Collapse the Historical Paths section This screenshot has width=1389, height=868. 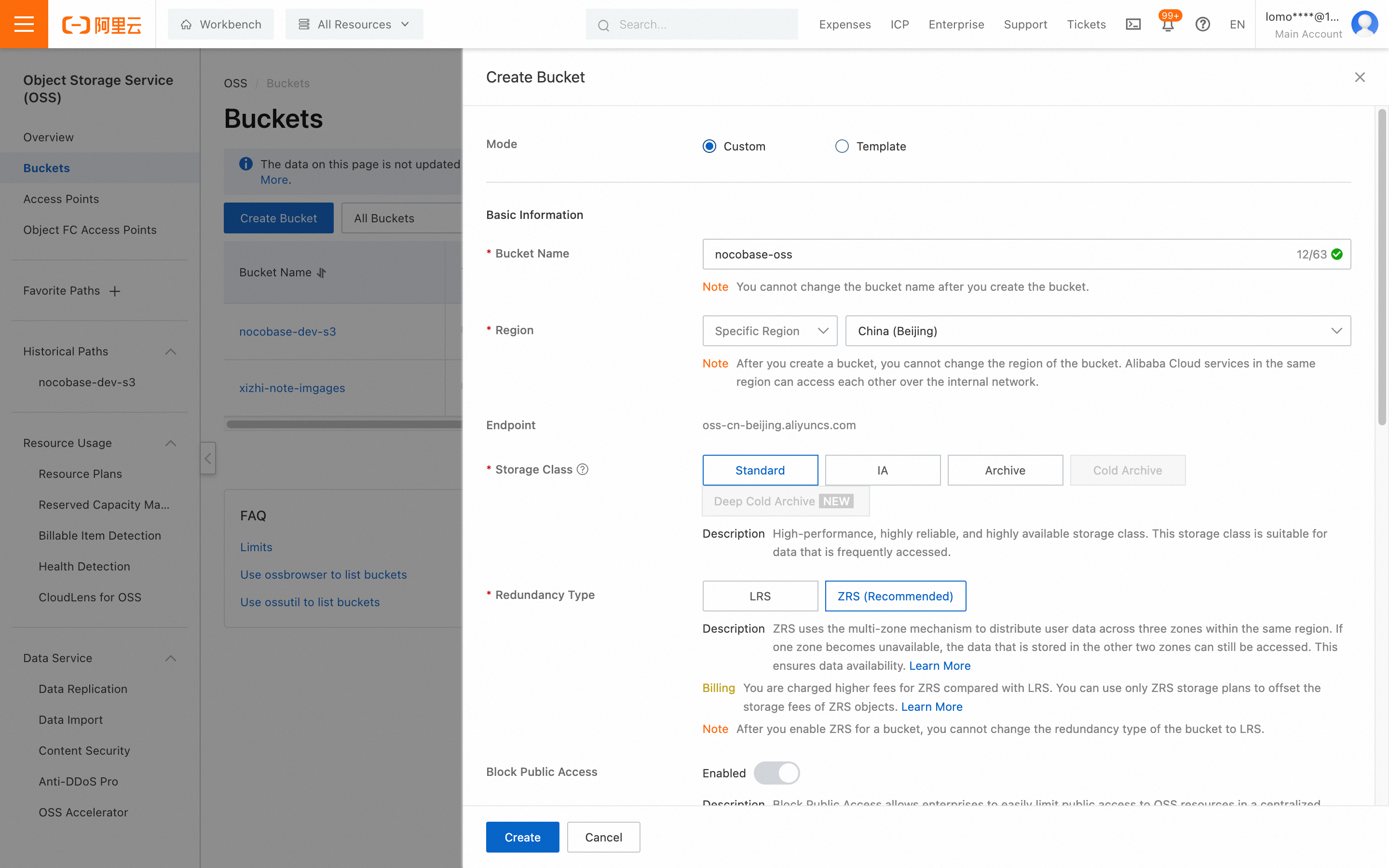(170, 352)
